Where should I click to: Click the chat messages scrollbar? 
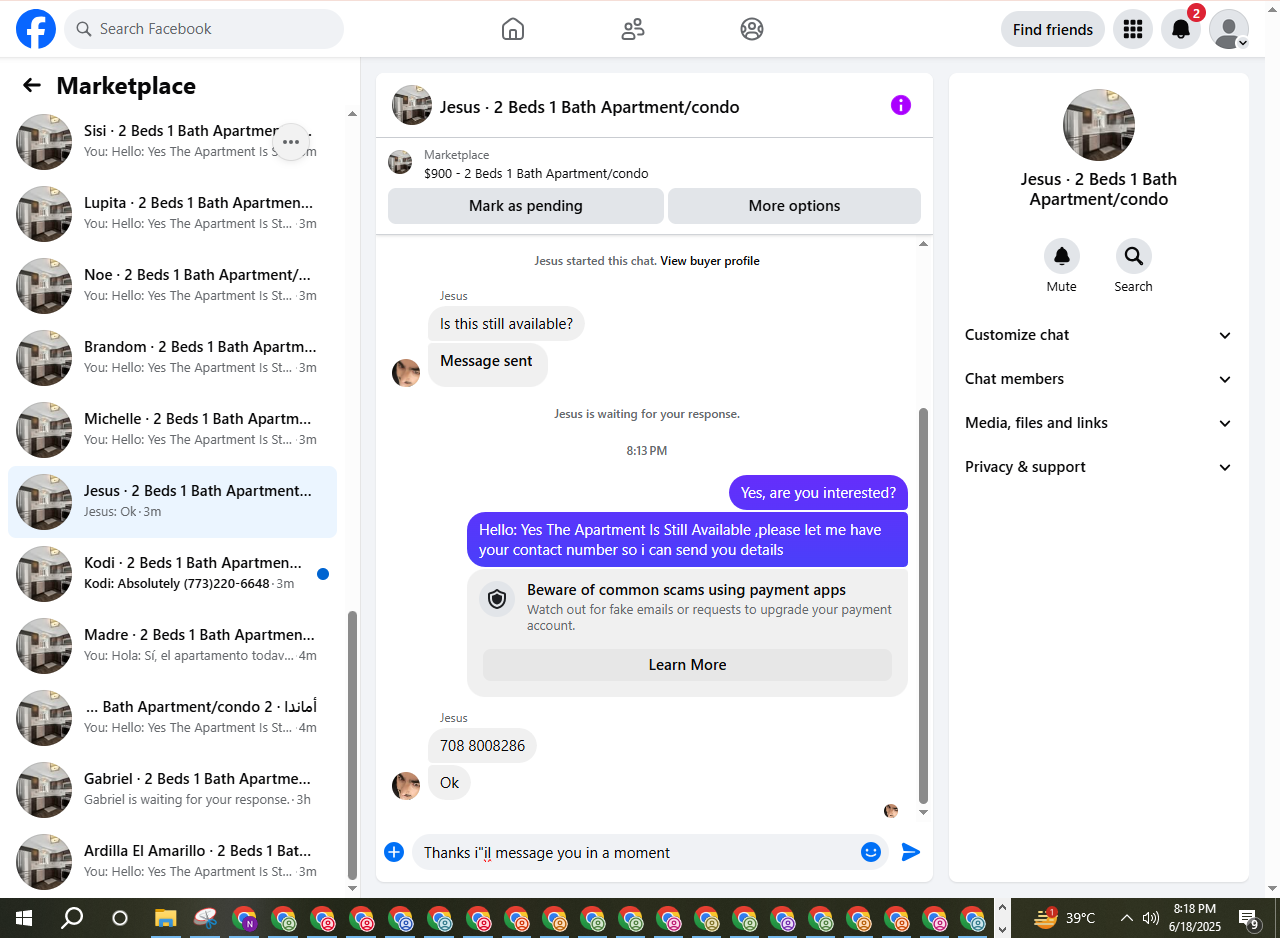[923, 605]
